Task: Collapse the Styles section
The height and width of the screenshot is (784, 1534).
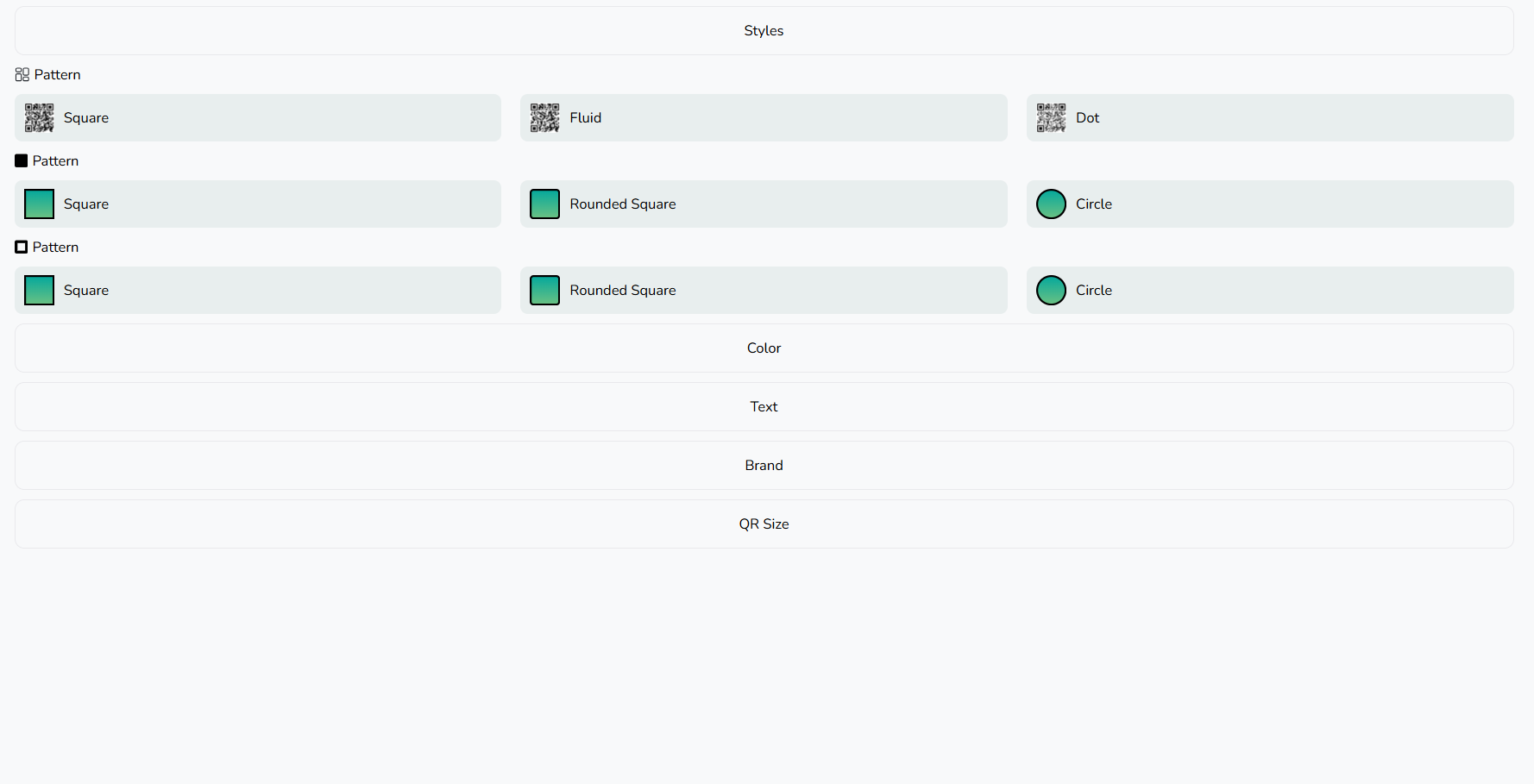Action: click(764, 31)
